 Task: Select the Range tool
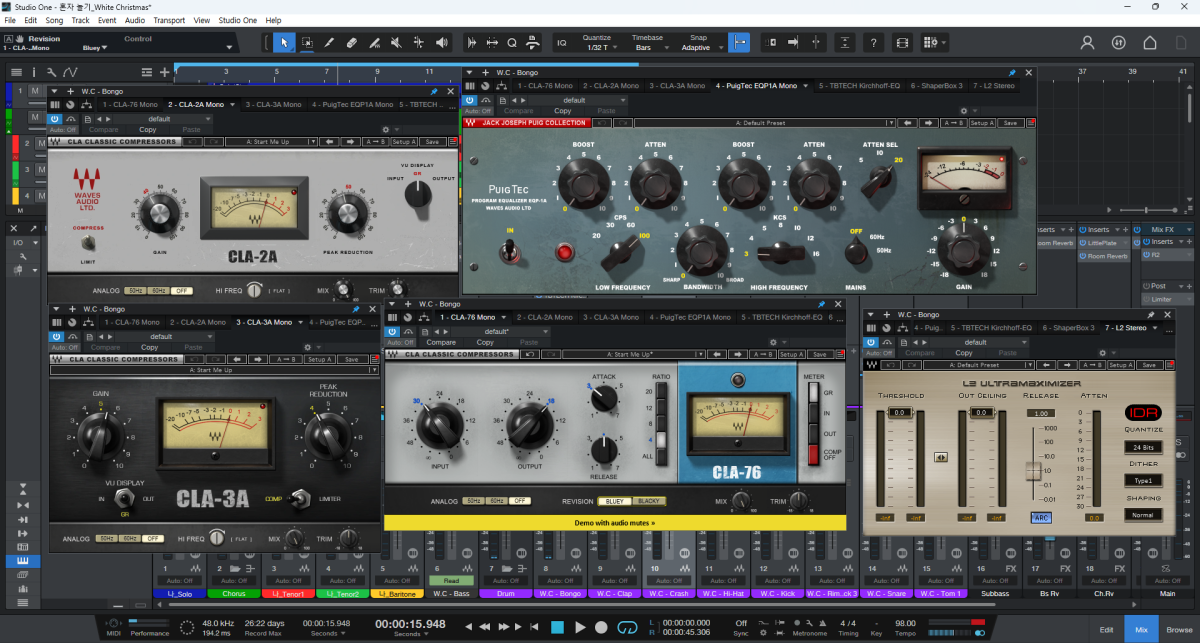point(307,43)
